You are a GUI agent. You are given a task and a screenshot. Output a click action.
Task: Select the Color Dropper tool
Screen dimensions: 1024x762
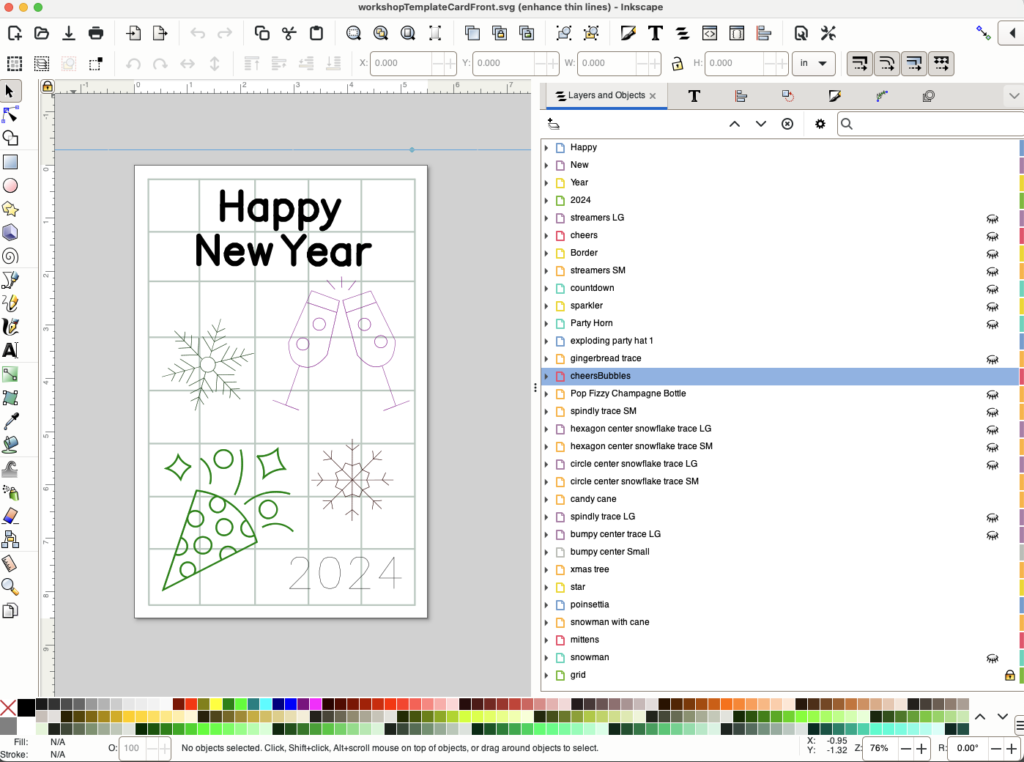10,421
